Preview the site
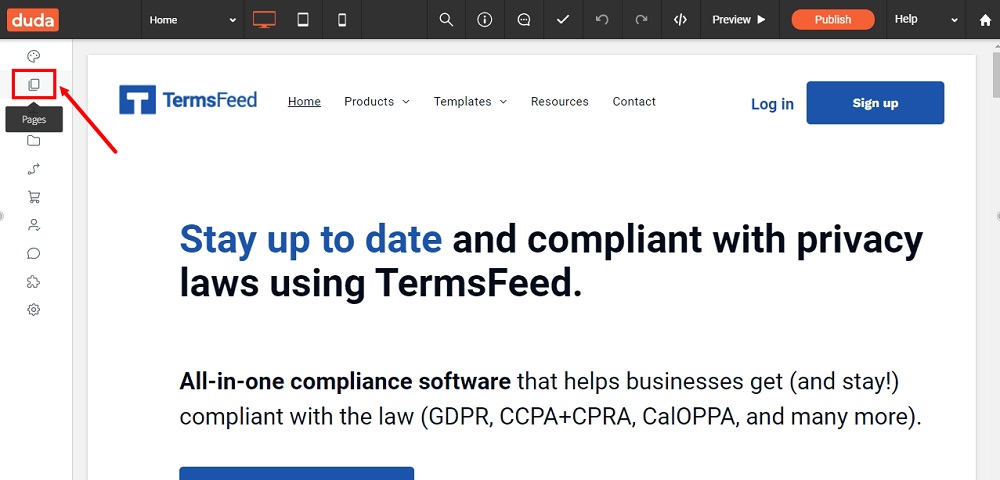Screen dimensions: 1000x480 coord(739,20)
